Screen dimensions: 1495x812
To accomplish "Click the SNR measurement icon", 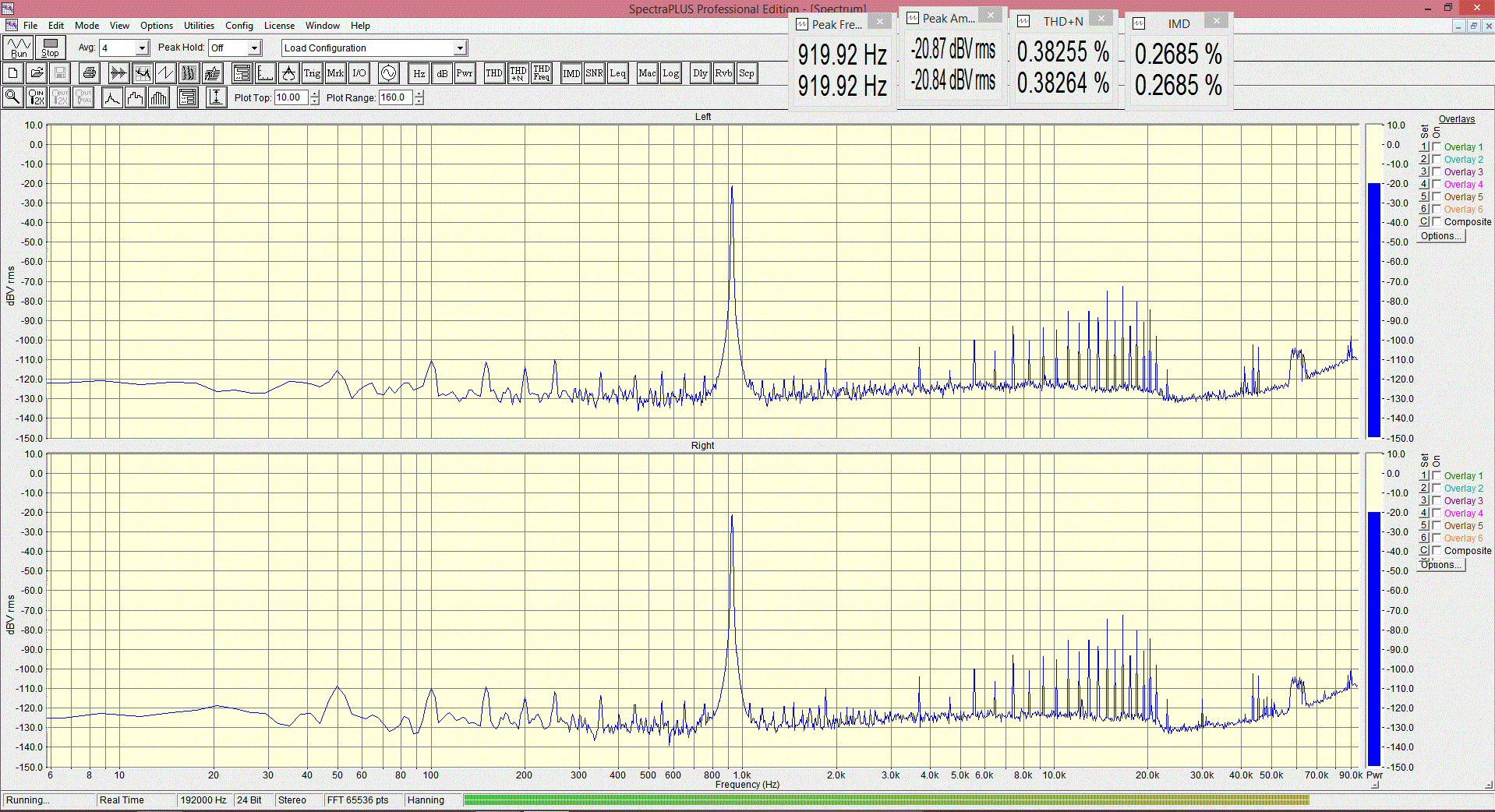I will (x=594, y=73).
